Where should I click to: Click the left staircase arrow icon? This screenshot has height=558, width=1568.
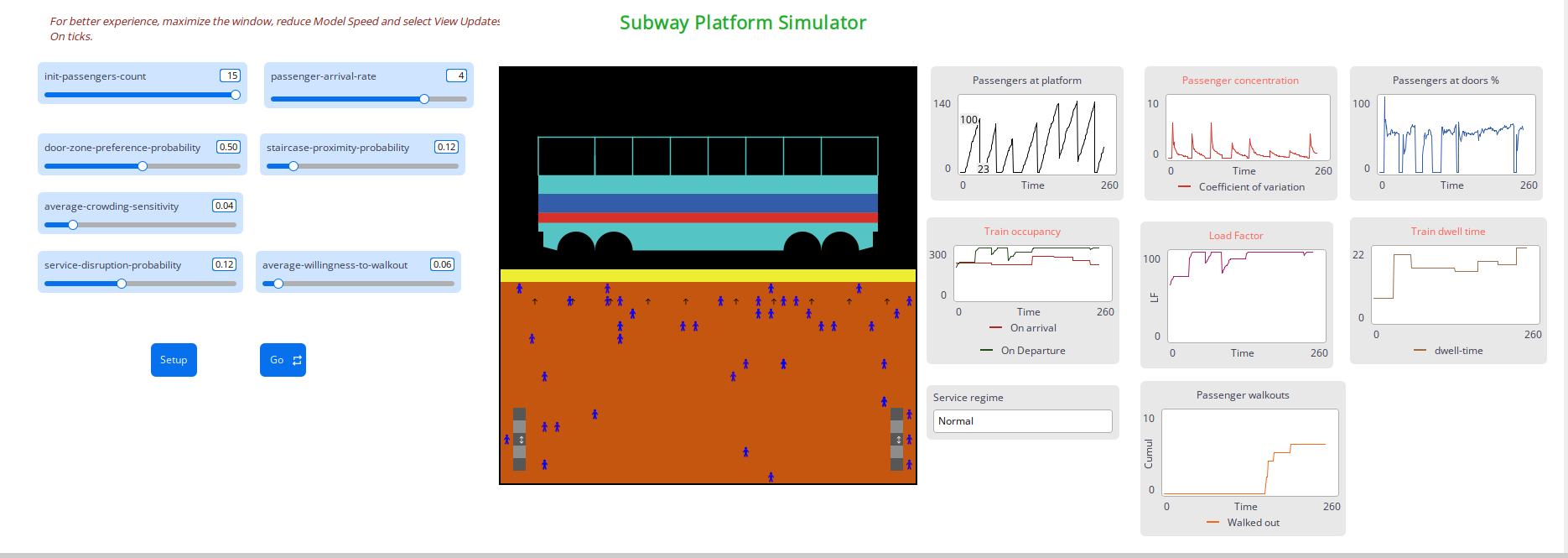coord(521,440)
